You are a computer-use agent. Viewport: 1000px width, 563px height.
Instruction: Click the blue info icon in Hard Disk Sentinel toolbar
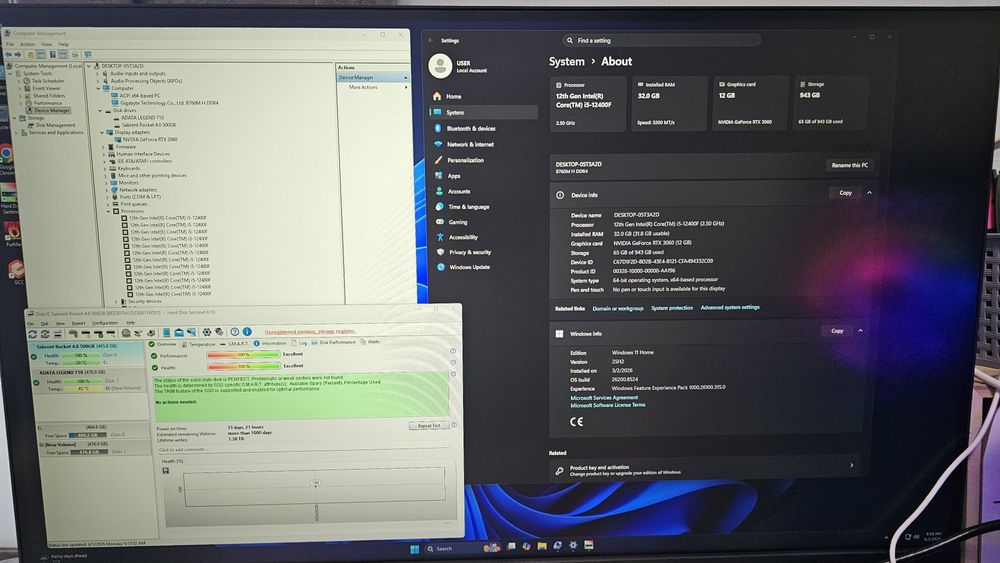click(x=247, y=332)
